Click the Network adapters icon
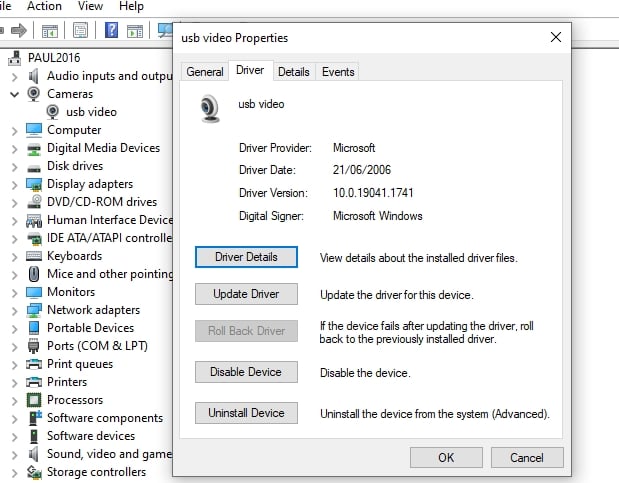Screen dimensions: 619x483 (x=34, y=310)
